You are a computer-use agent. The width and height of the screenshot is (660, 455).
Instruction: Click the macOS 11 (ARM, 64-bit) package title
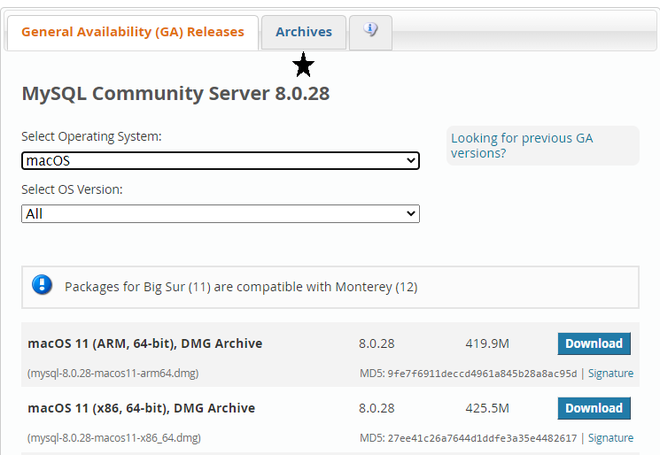point(145,344)
